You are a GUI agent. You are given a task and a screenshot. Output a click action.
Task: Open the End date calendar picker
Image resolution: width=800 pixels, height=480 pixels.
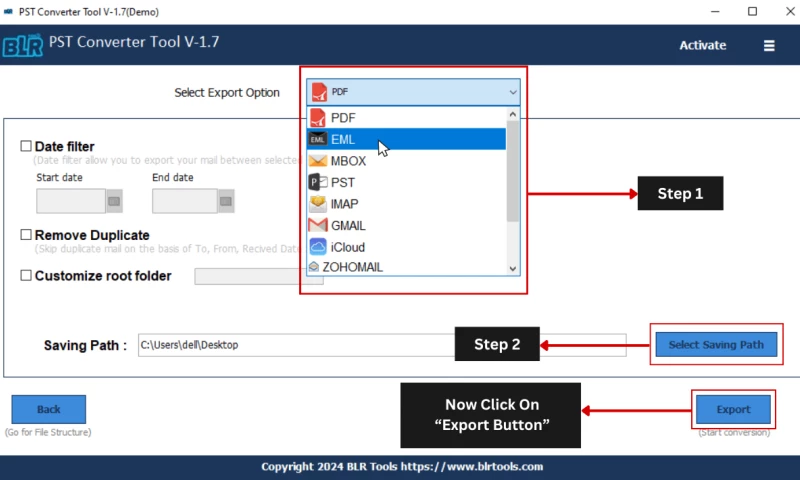(x=226, y=201)
